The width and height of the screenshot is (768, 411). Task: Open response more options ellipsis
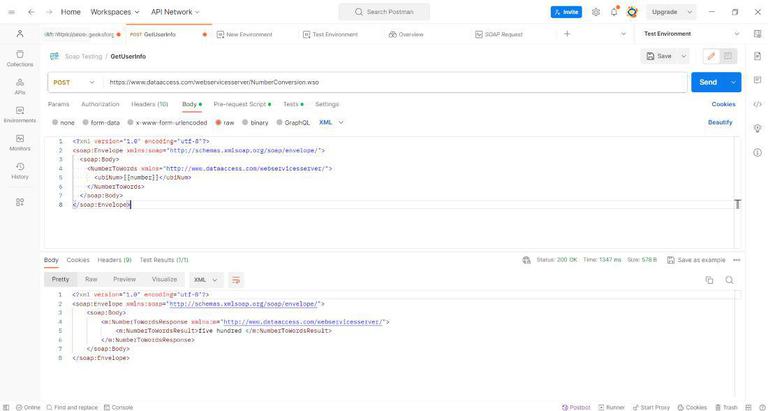[737, 260]
